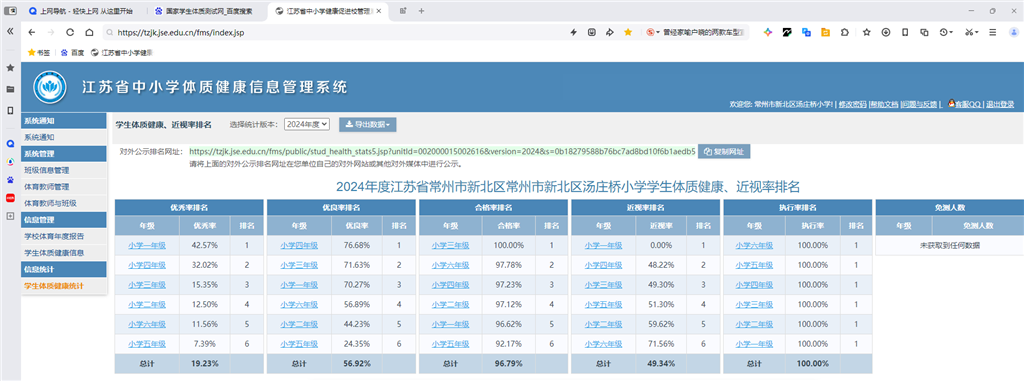The width and height of the screenshot is (1024, 381).
Task: Click the mobile phone icon in toolbar
Action: pos(905,32)
